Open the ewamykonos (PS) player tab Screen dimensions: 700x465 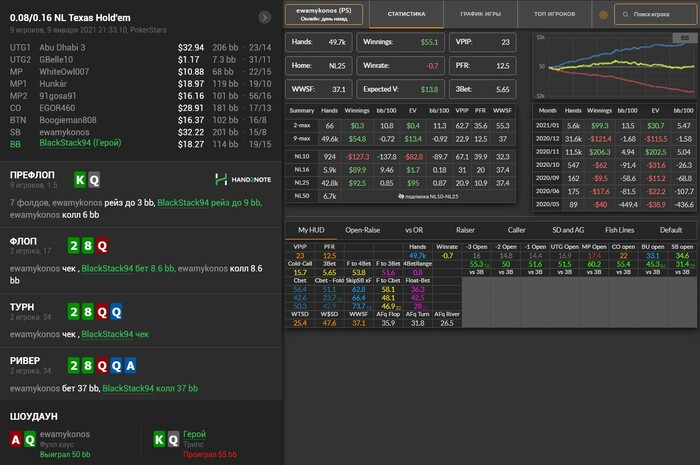[324, 15]
